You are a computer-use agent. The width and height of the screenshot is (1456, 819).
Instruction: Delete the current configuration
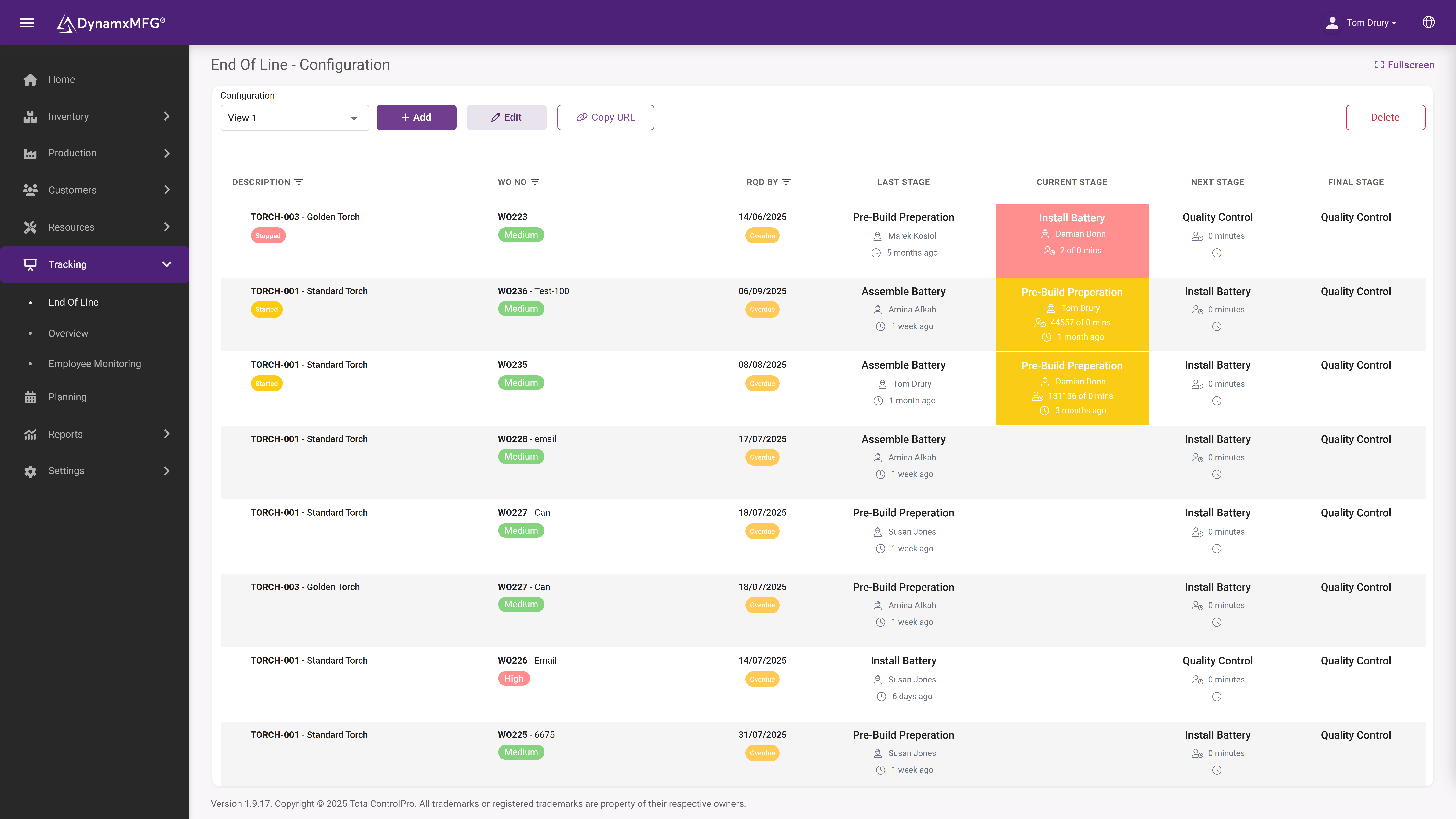point(1385,117)
